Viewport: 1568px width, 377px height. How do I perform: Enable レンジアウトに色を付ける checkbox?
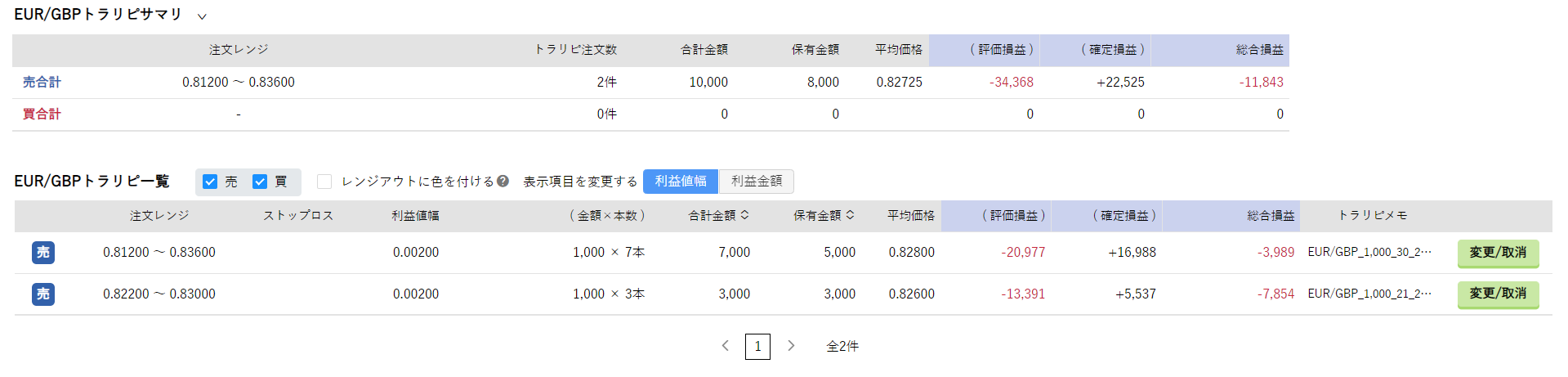324,182
